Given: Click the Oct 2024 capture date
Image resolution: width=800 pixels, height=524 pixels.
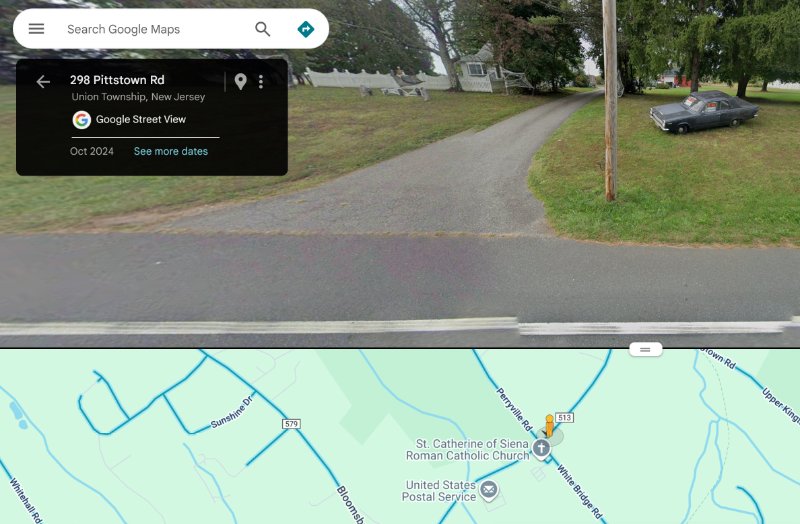Looking at the screenshot, I should pos(92,151).
